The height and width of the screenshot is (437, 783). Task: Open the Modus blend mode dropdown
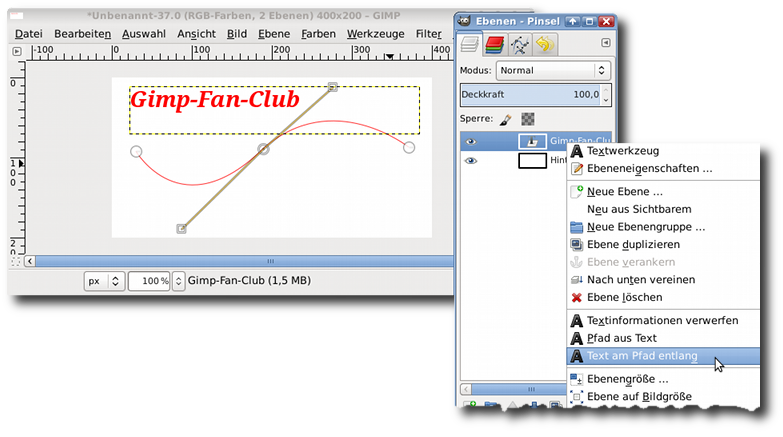(553, 70)
